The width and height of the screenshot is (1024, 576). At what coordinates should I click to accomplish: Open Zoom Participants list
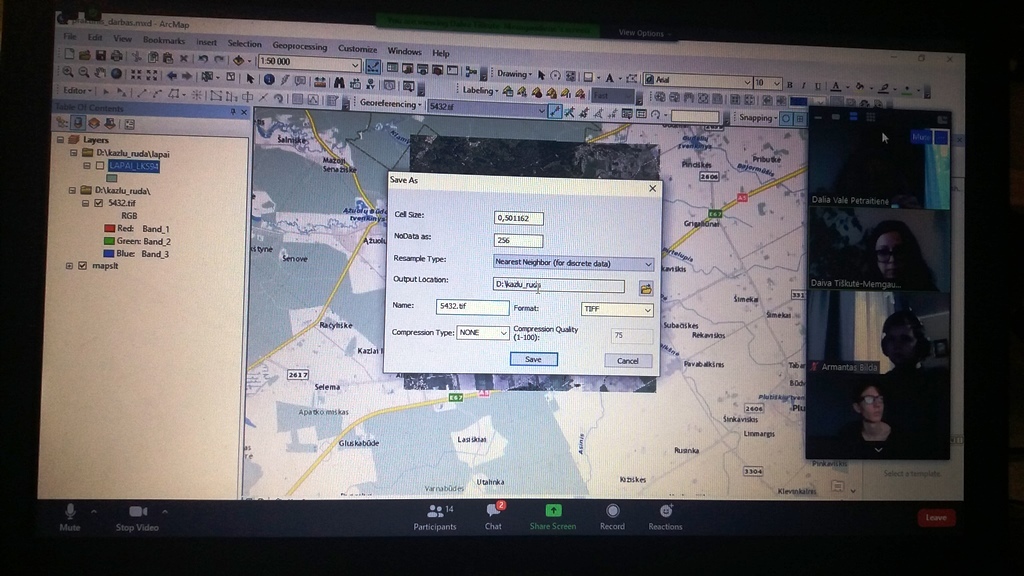pyautogui.click(x=435, y=517)
